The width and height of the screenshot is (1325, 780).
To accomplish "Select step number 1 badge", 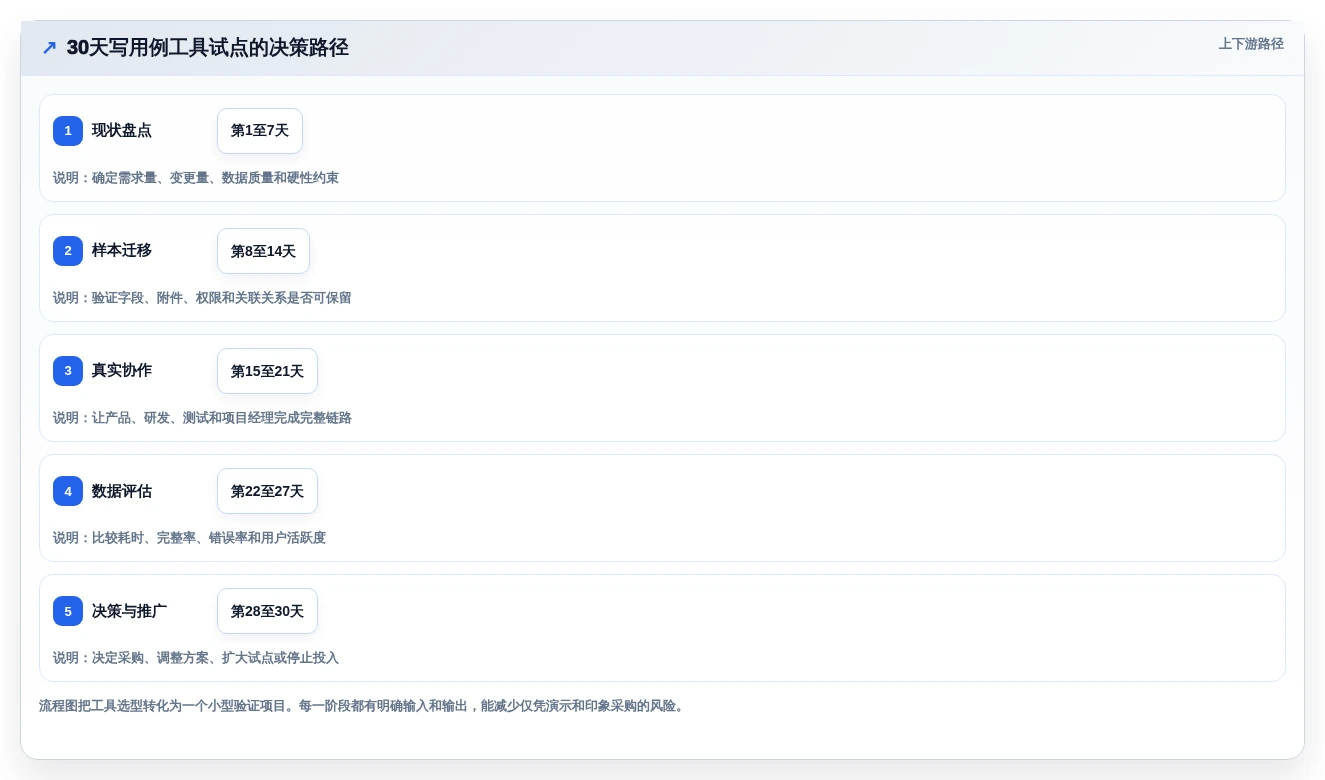I will point(68,131).
